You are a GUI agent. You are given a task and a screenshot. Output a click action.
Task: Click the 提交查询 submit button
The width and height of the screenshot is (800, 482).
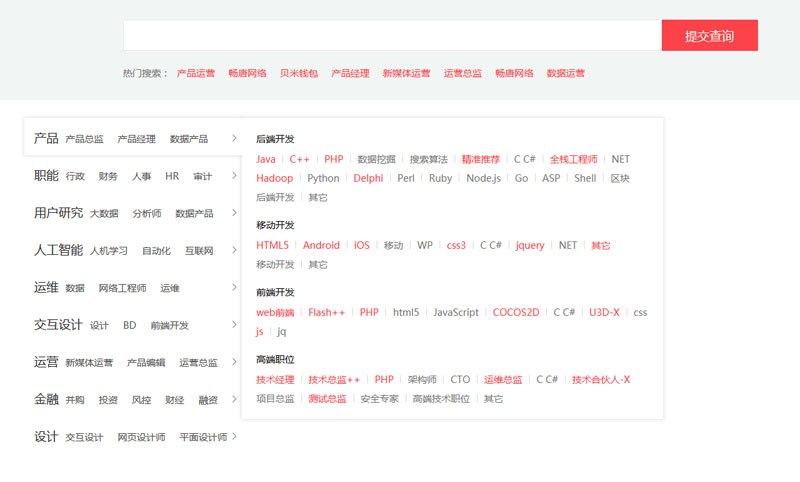point(709,35)
